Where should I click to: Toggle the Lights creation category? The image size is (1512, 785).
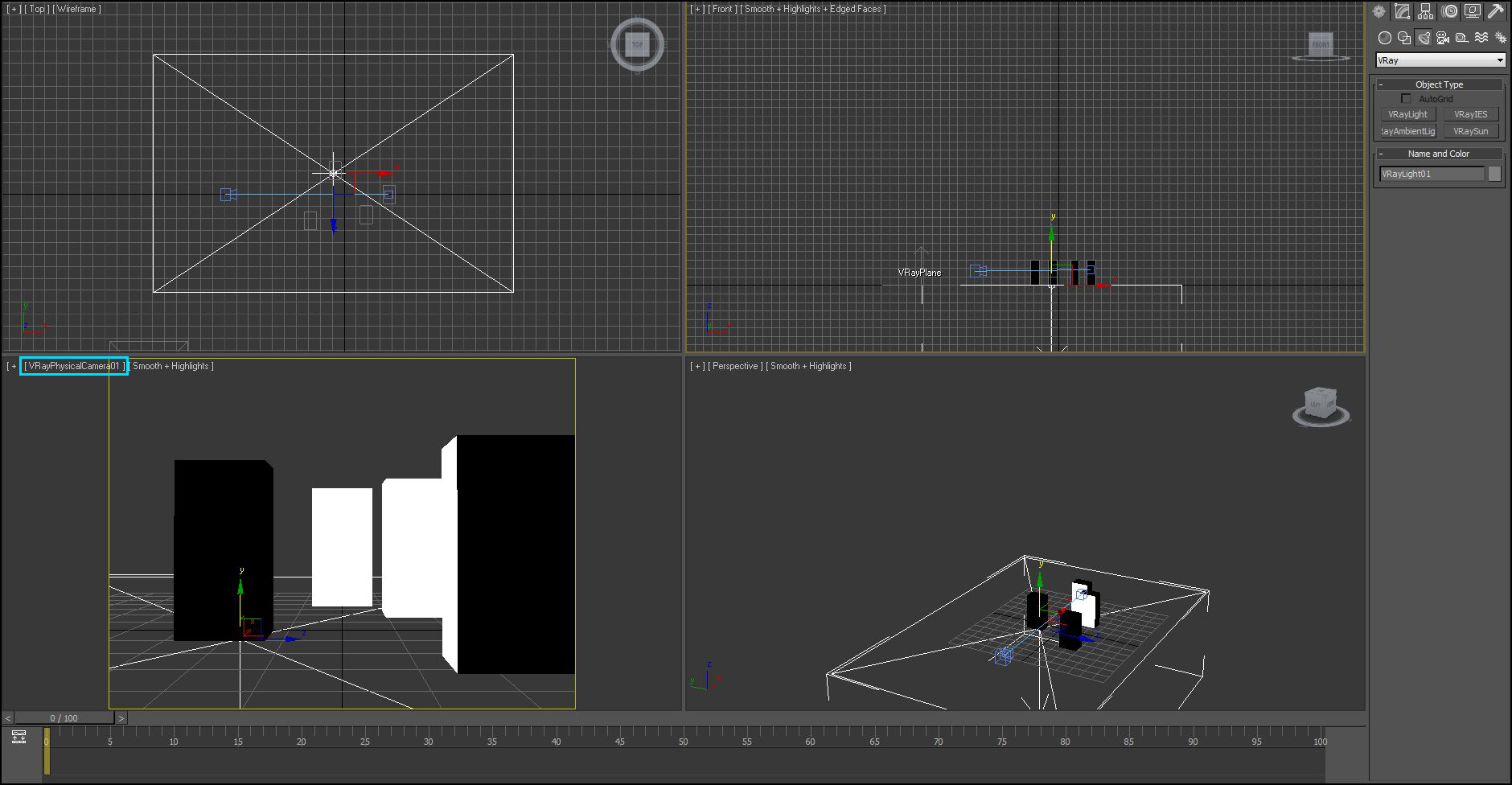[x=1424, y=38]
